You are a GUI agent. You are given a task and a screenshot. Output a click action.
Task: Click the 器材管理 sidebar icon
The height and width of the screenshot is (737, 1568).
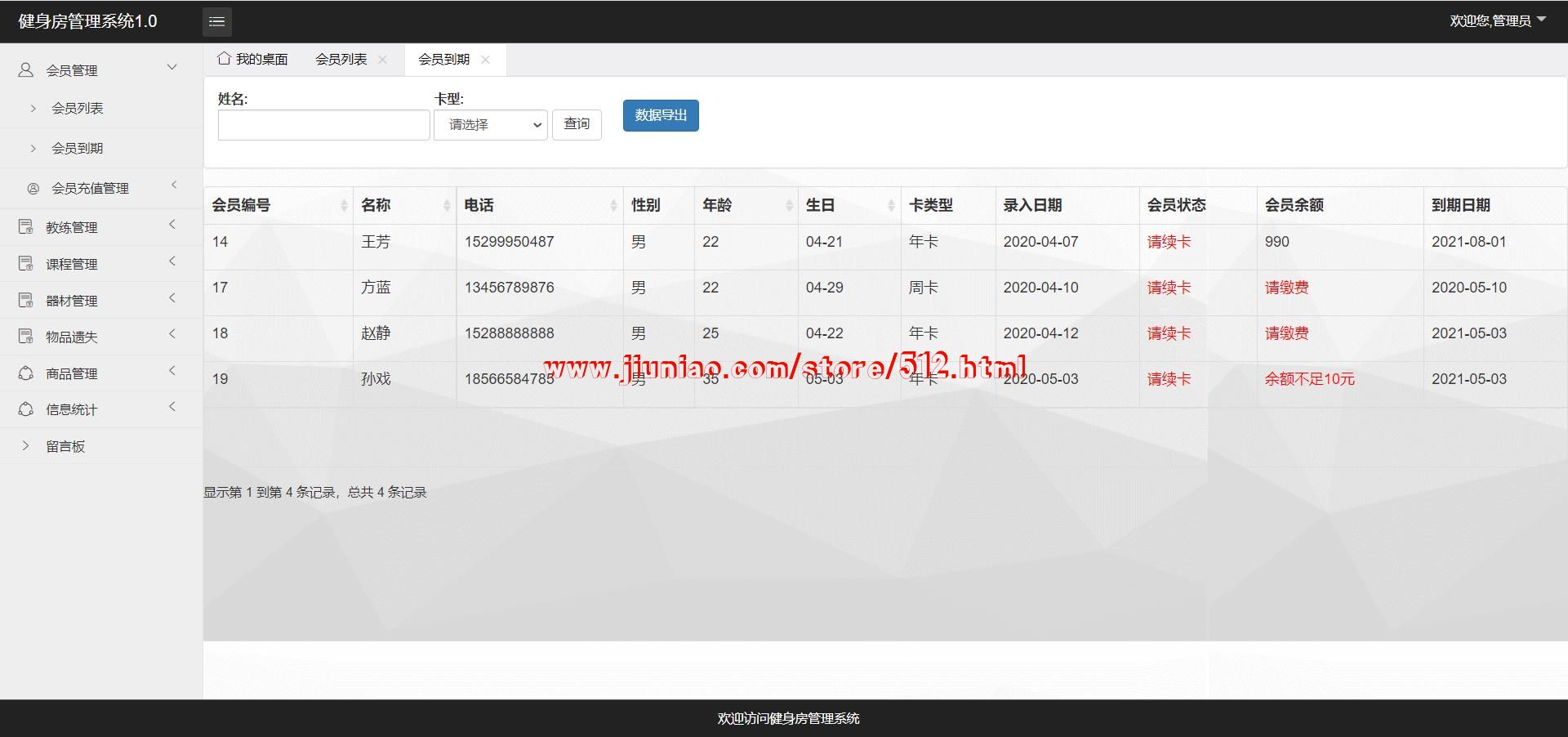click(x=26, y=301)
